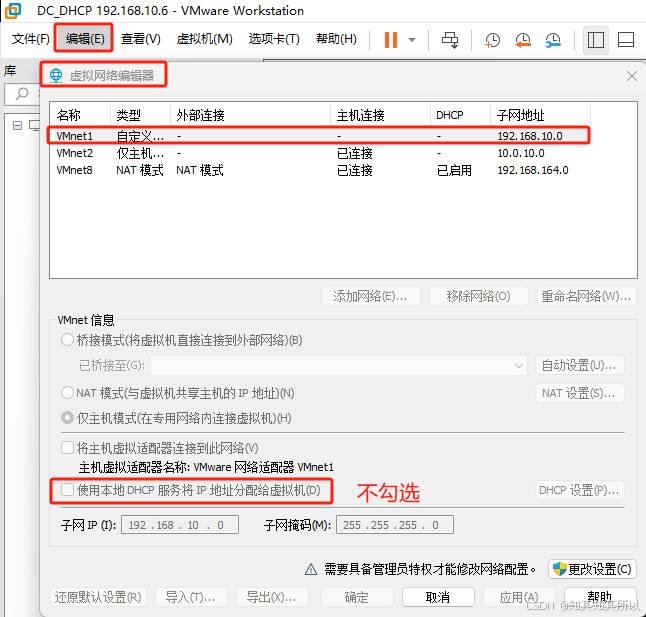The image size is (646, 617).
Task: Click subnet address 10.0.10.0 cell
Action: [521, 153]
